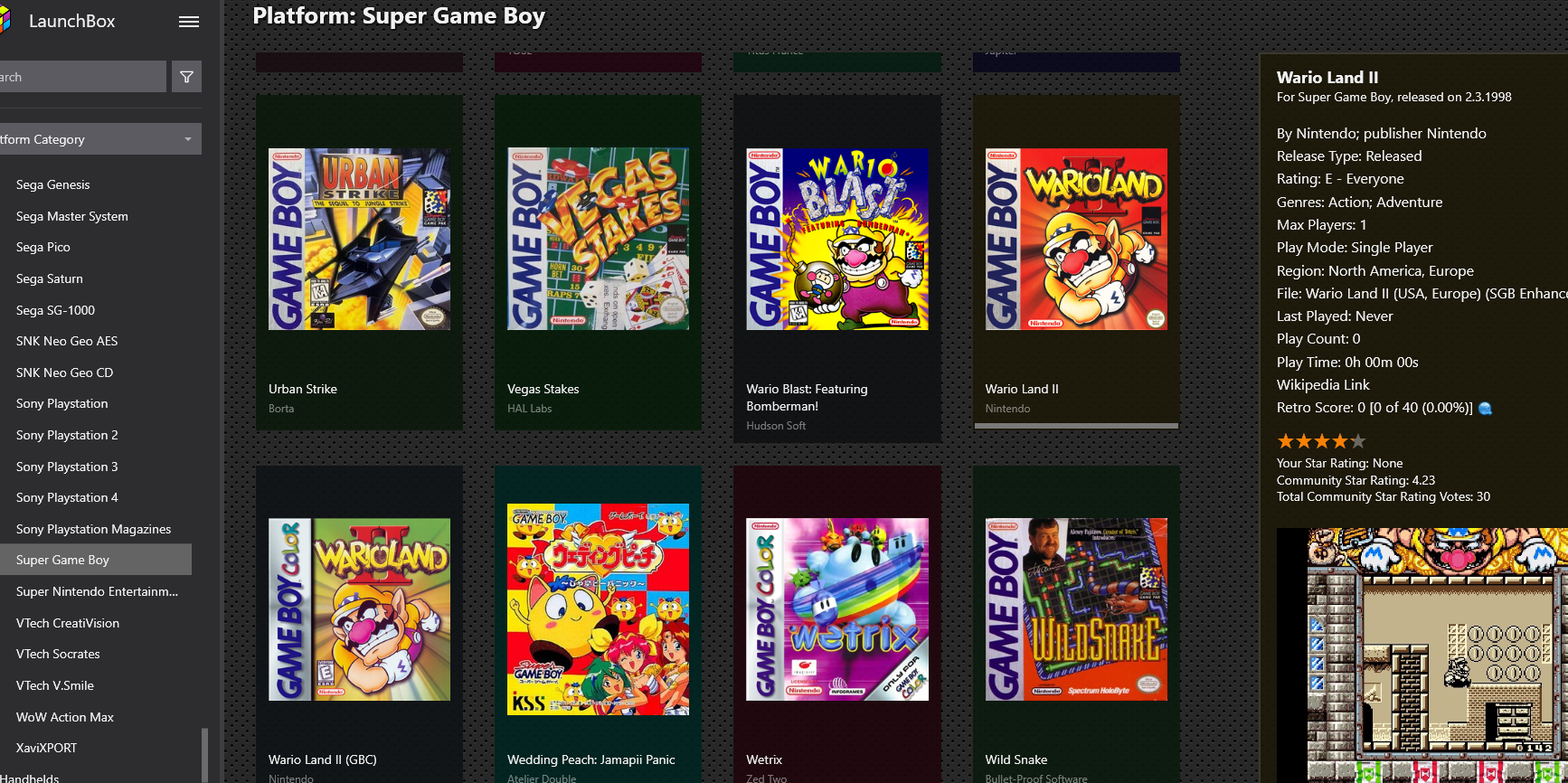Select Super Game Boy platform
Image resolution: width=1568 pixels, height=783 pixels.
point(95,560)
